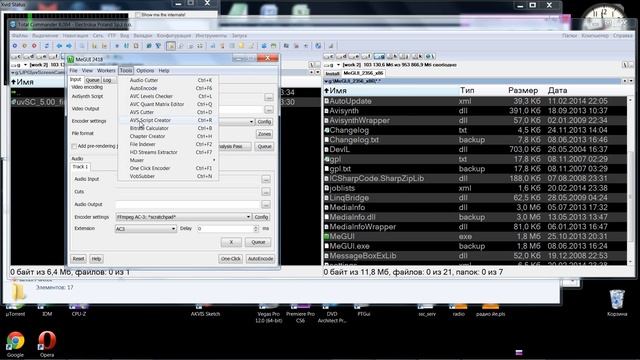Switch to the Log tab in MeGUI
Image resolution: width=640 pixels, height=360 pixels.
pos(107,80)
